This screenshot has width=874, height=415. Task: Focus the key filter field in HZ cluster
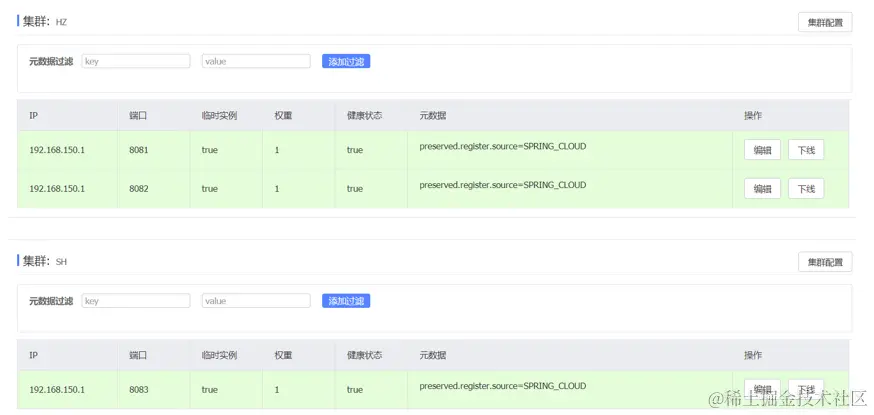[136, 61]
